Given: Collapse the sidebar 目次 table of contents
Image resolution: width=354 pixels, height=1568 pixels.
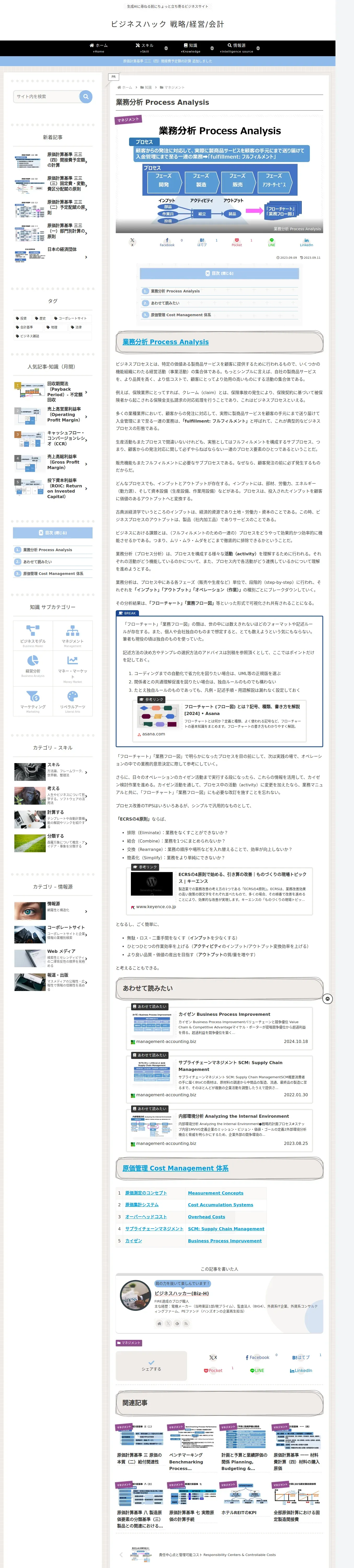Looking at the screenshot, I should [x=53, y=533].
